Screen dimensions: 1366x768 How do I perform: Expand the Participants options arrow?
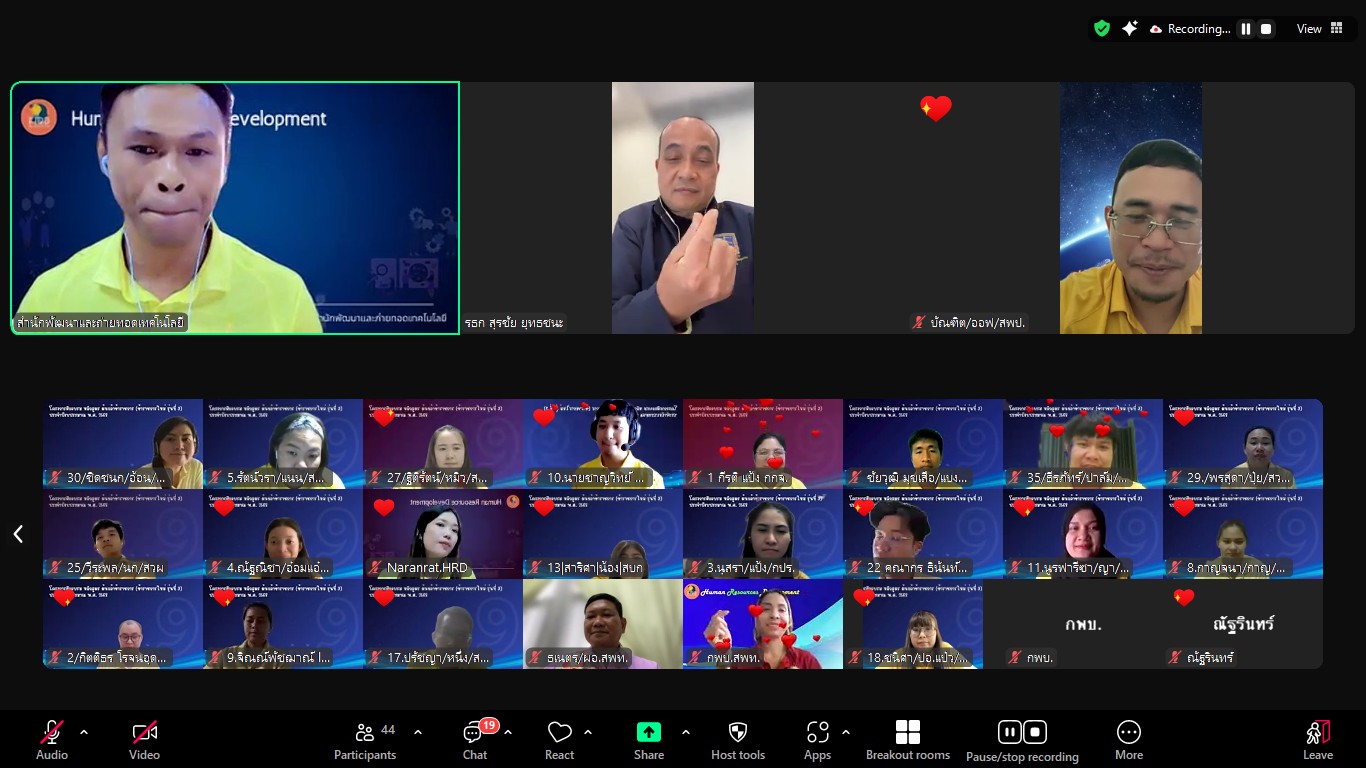pyautogui.click(x=418, y=732)
